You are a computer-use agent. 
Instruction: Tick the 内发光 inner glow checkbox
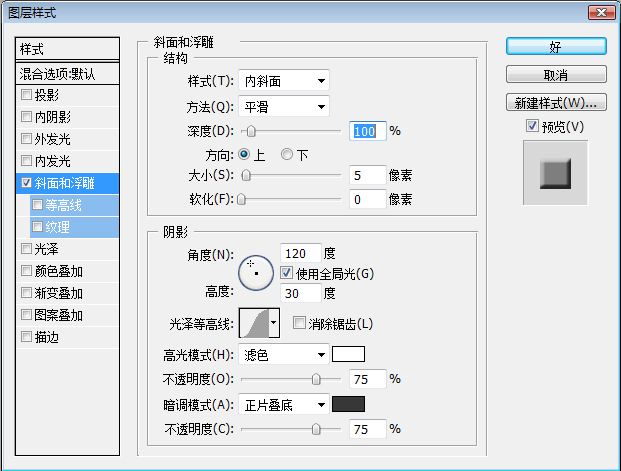(26, 161)
